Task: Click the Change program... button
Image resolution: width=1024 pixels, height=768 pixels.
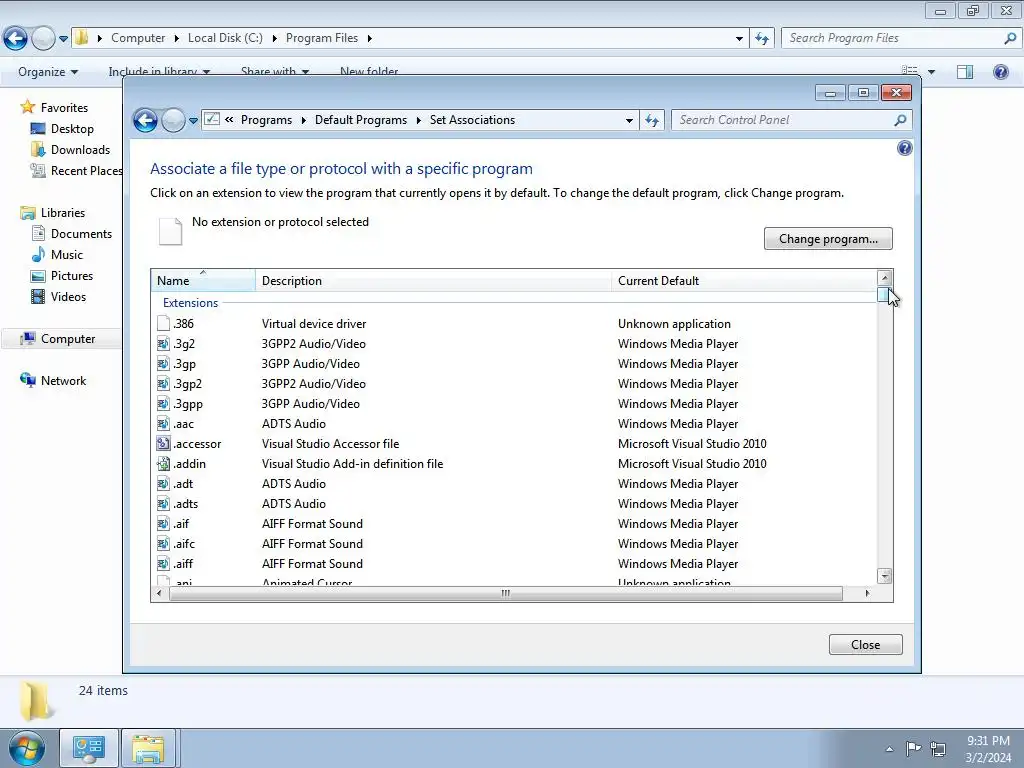Action: [x=828, y=238]
